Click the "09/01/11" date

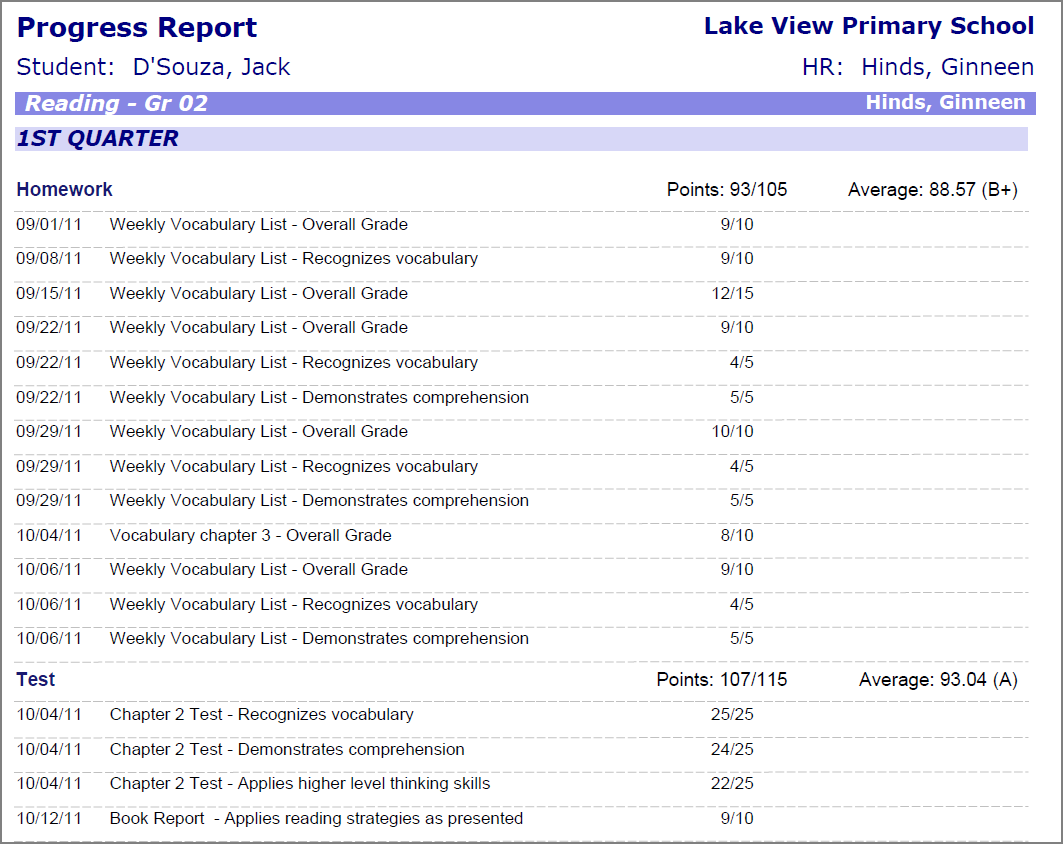click(49, 224)
